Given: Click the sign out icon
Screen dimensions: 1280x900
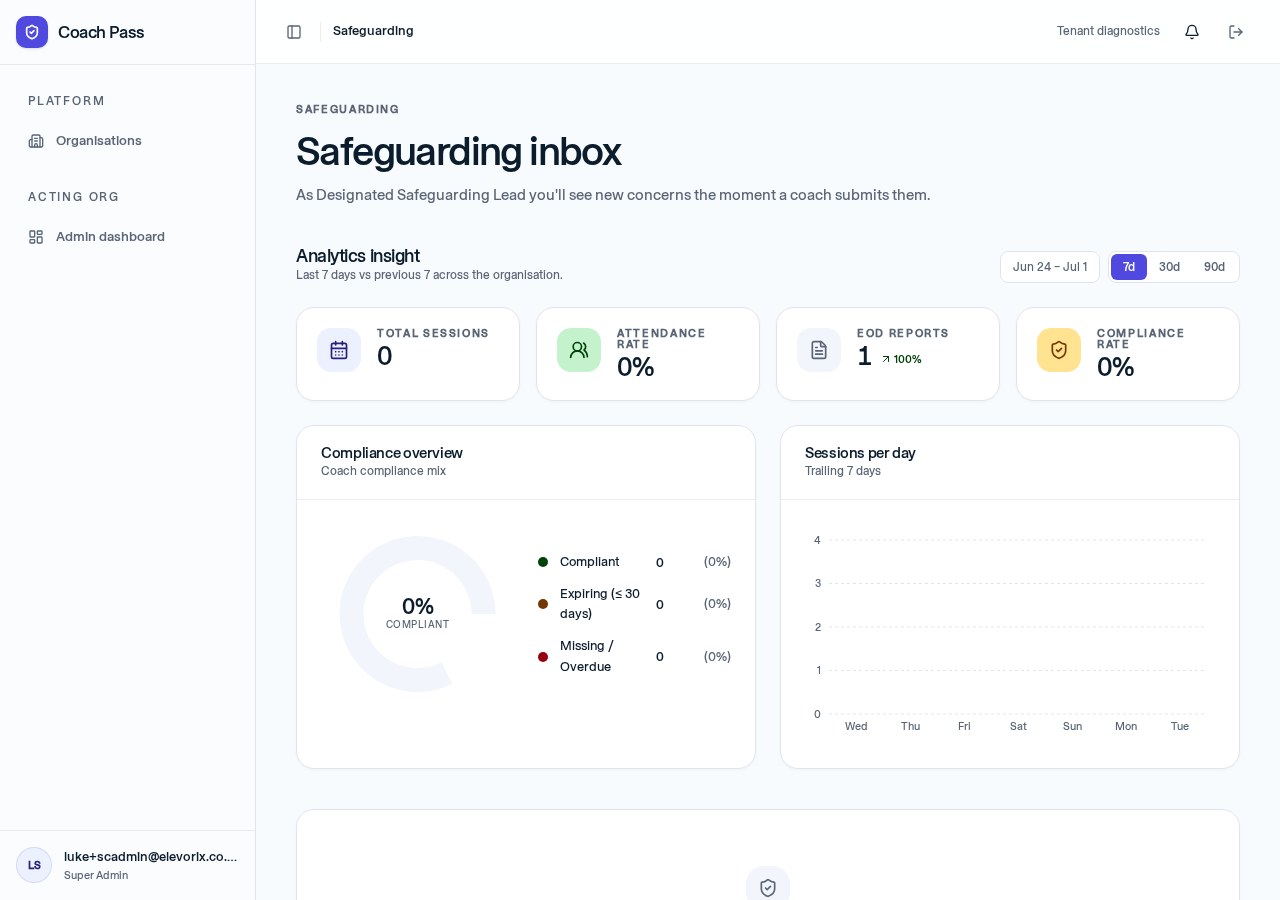Looking at the screenshot, I should pos(1236,32).
